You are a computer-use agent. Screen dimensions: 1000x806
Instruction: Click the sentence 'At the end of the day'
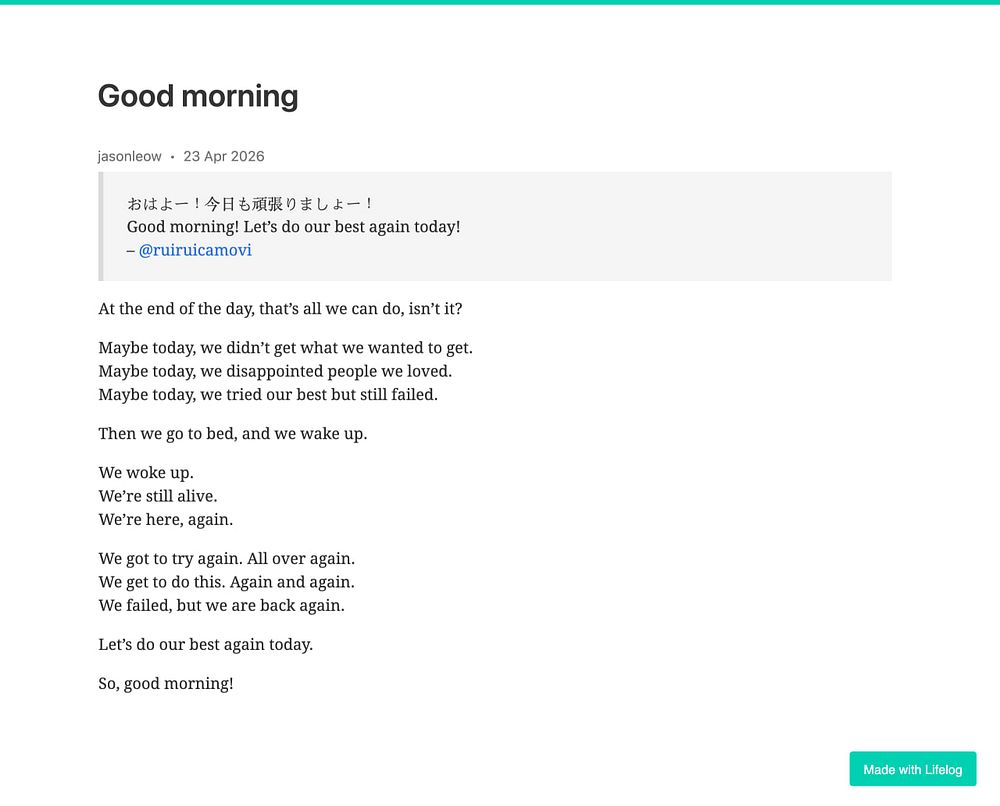click(280, 309)
